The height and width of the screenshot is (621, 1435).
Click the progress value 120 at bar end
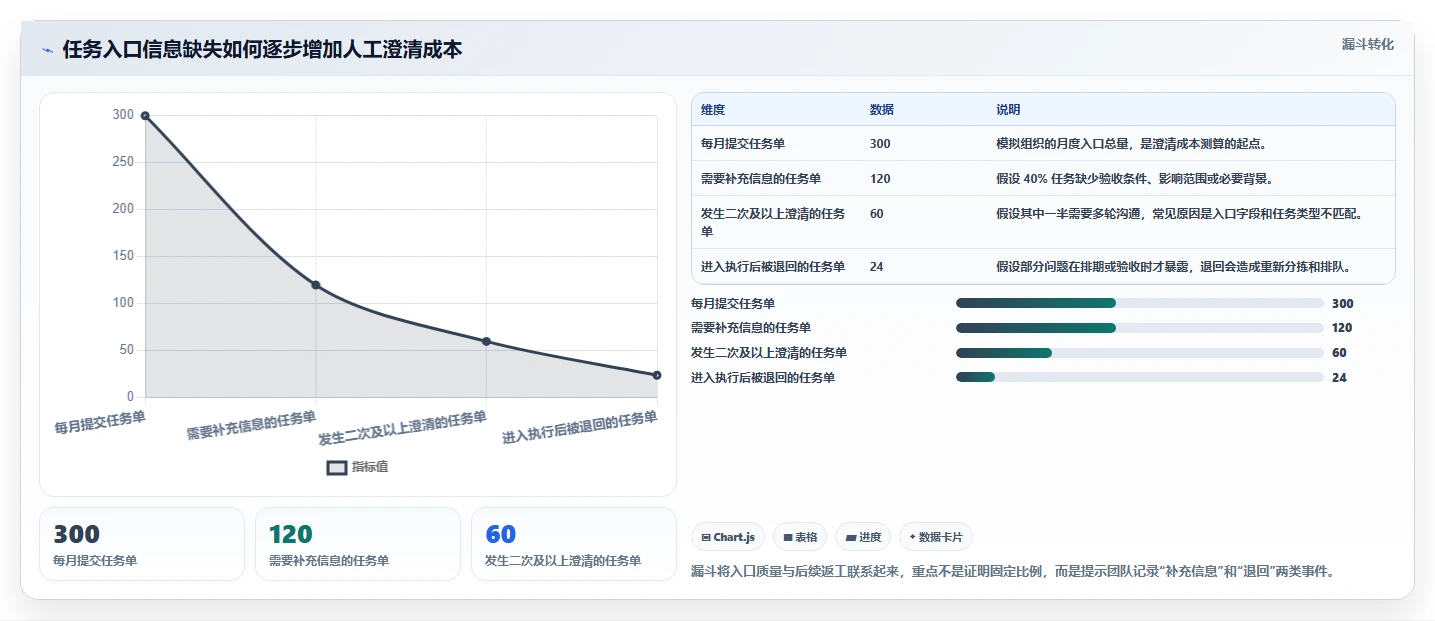point(1342,328)
